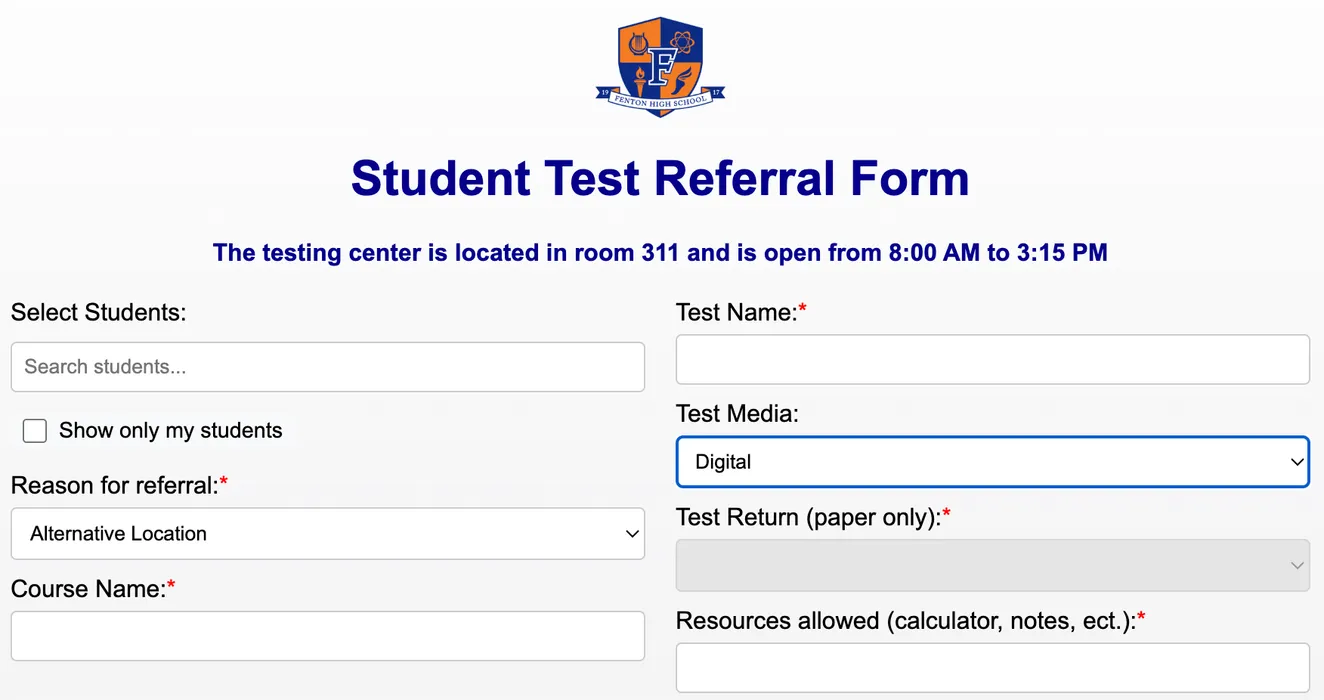This screenshot has width=1324, height=700.
Task: Click the Student Test Referral Form heading
Action: point(660,178)
